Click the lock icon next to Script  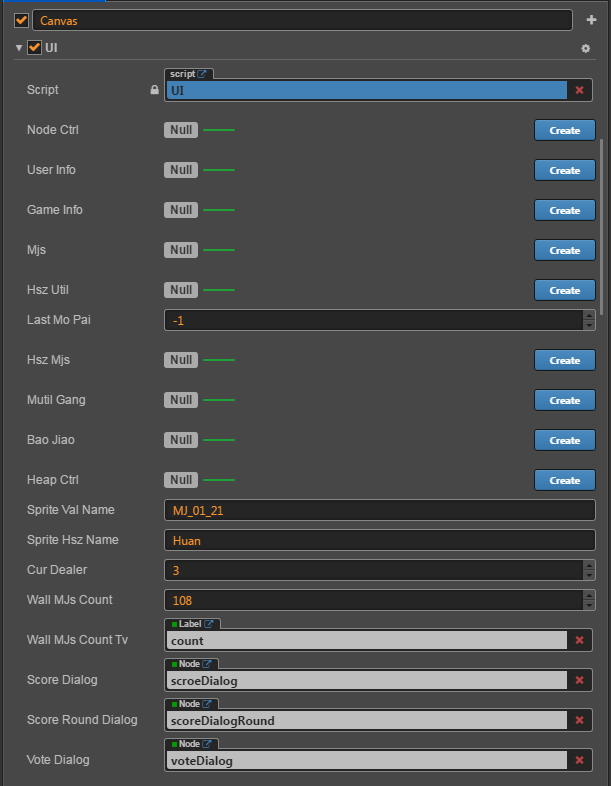tap(154, 90)
